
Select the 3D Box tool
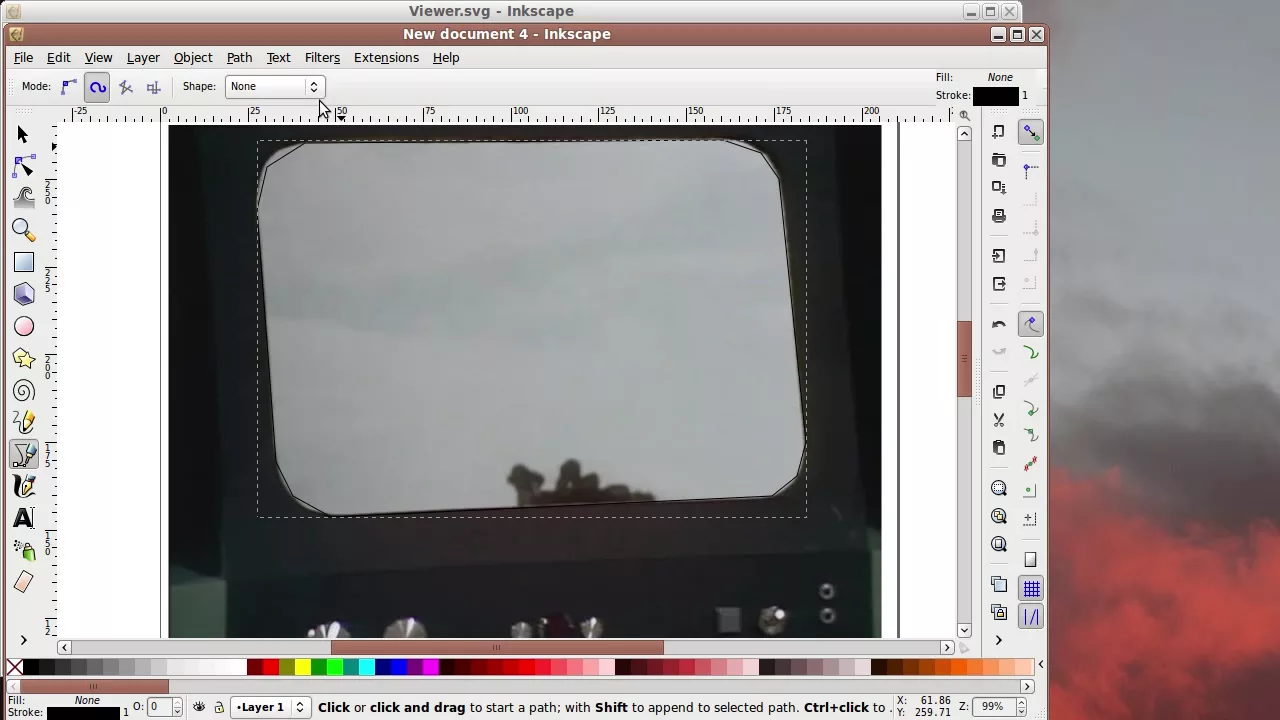[x=24, y=294]
